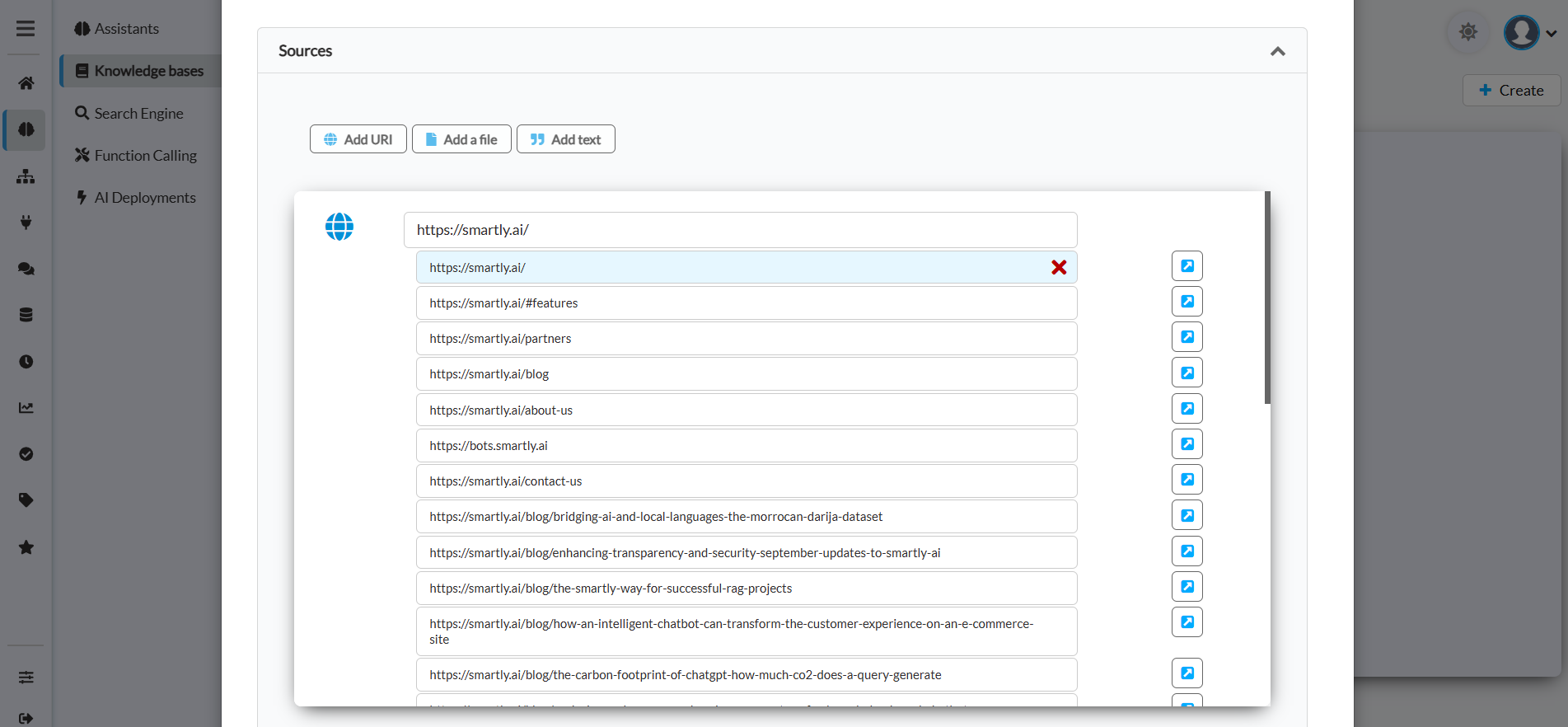Open external link icon for contact-us row
1568x727 pixels.
(x=1187, y=480)
